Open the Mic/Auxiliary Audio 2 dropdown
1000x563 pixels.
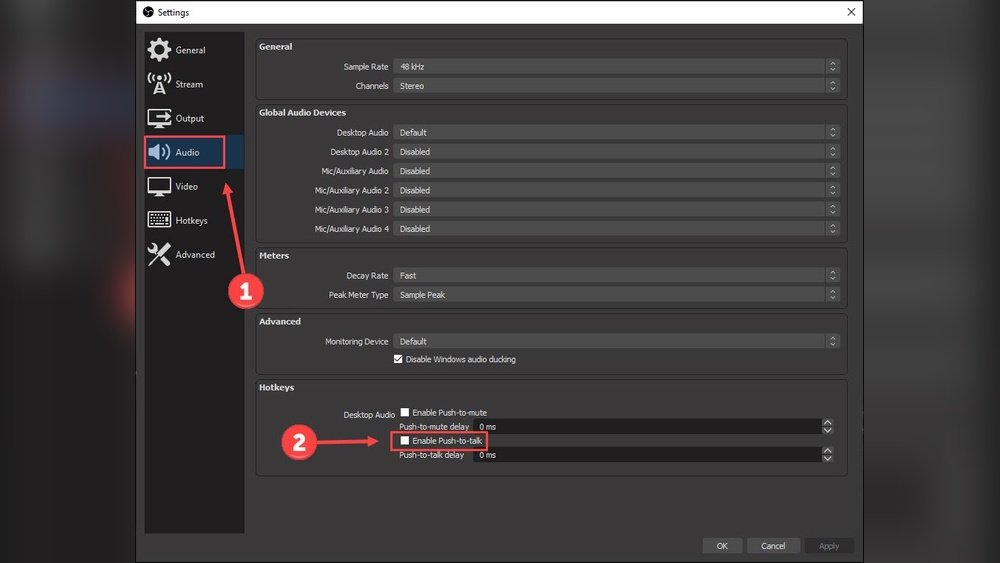[x=616, y=190]
